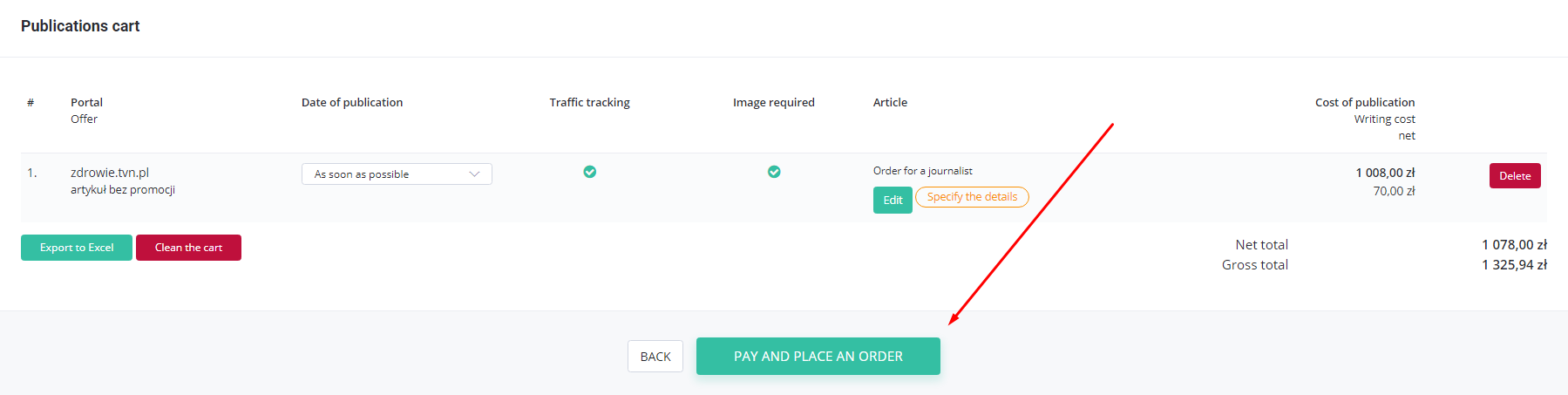The height and width of the screenshot is (395, 1568).
Task: Open Specify the details for the article
Action: [x=972, y=197]
